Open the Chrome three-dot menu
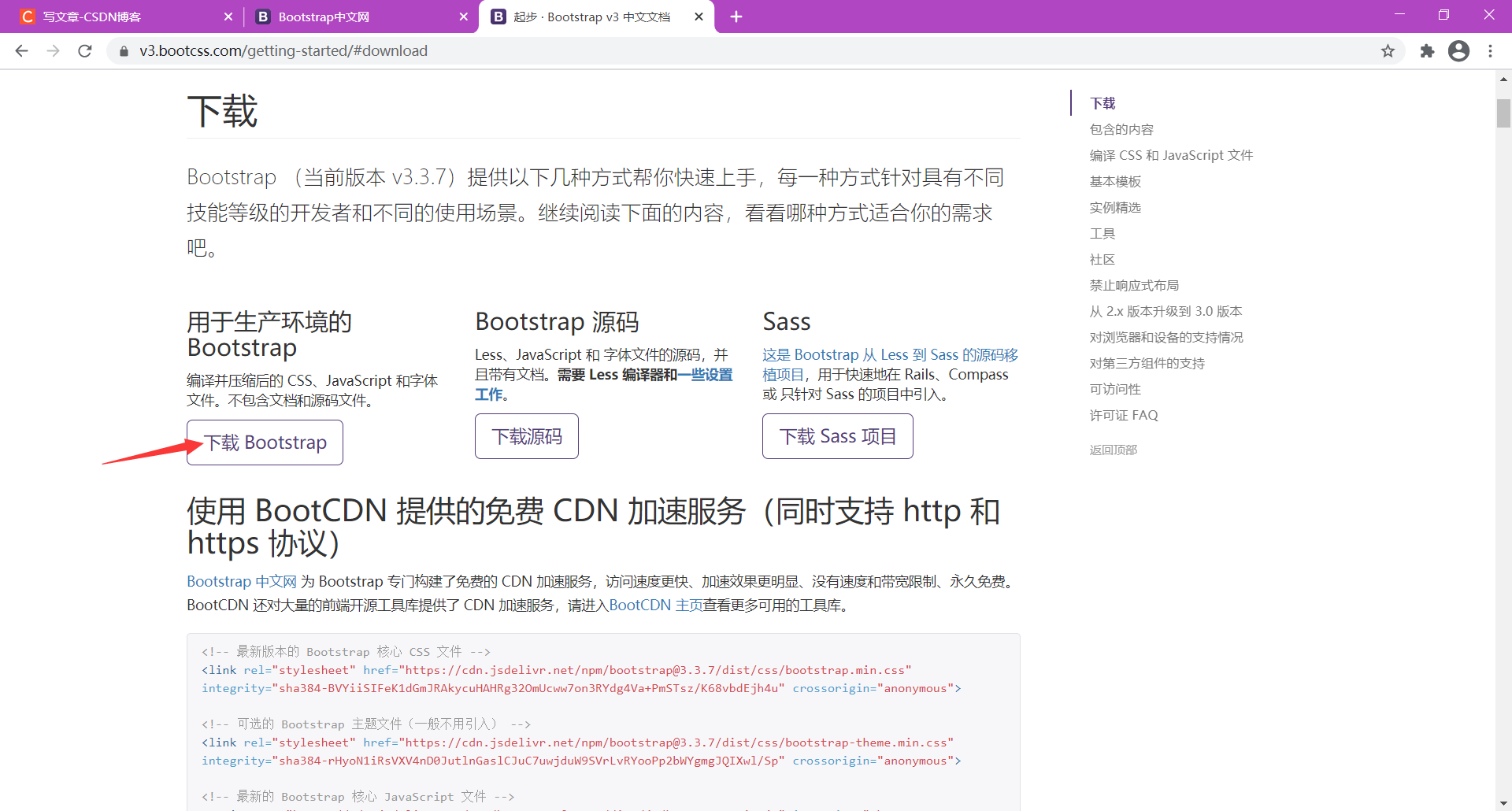1512x811 pixels. pyautogui.click(x=1490, y=51)
